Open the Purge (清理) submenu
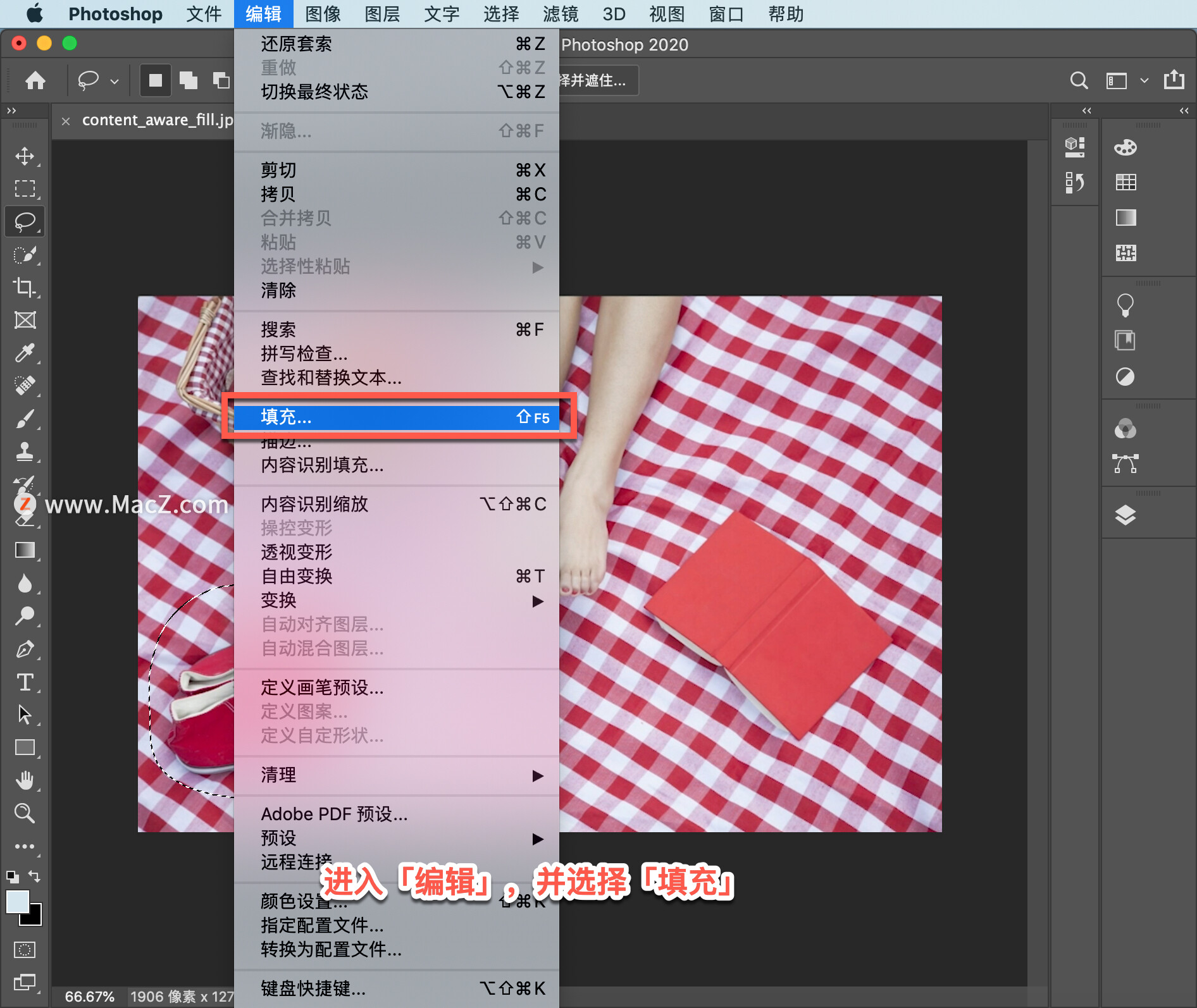The width and height of the screenshot is (1197, 1008). (x=397, y=775)
